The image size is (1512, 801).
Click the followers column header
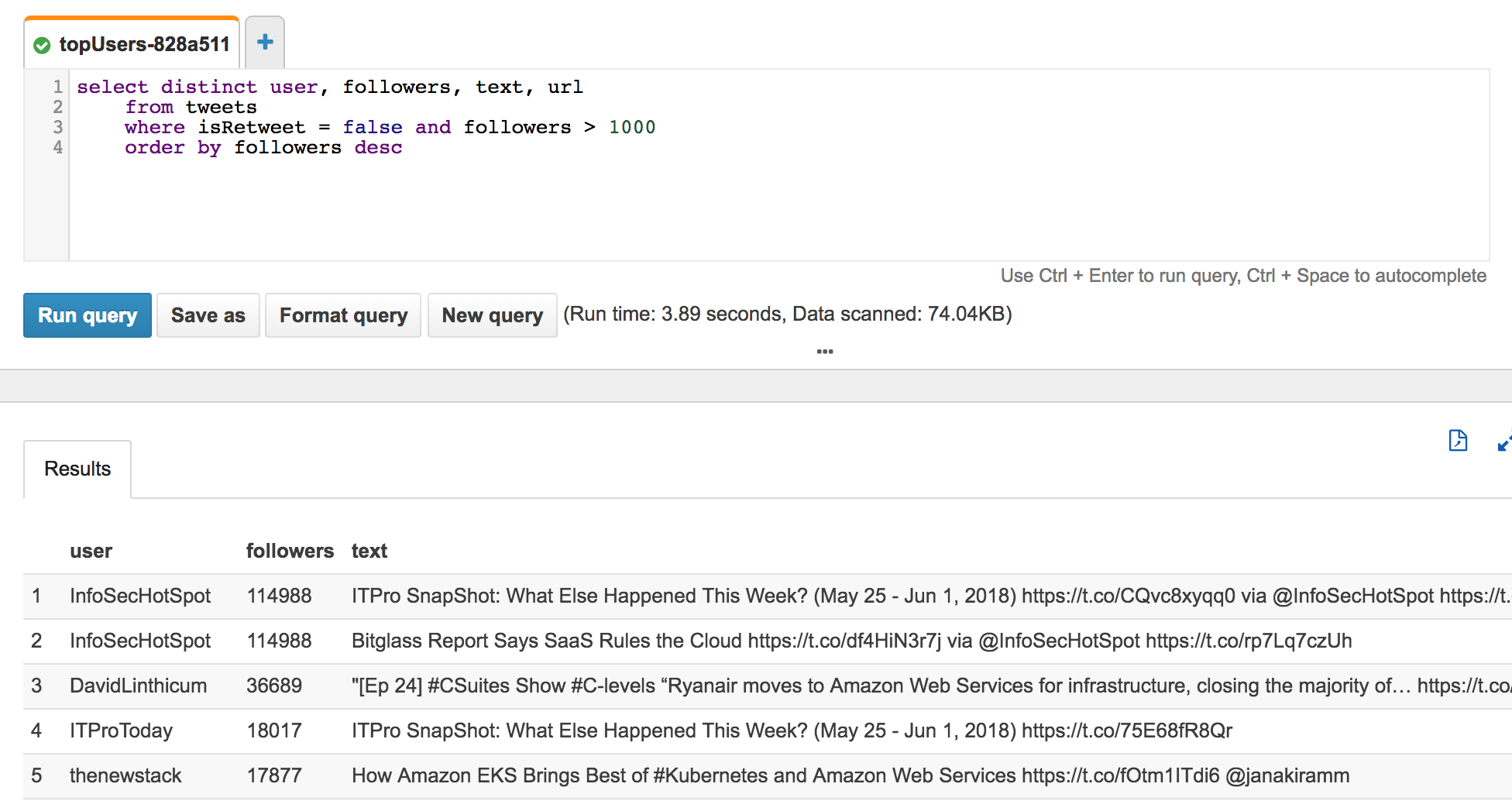[x=290, y=551]
